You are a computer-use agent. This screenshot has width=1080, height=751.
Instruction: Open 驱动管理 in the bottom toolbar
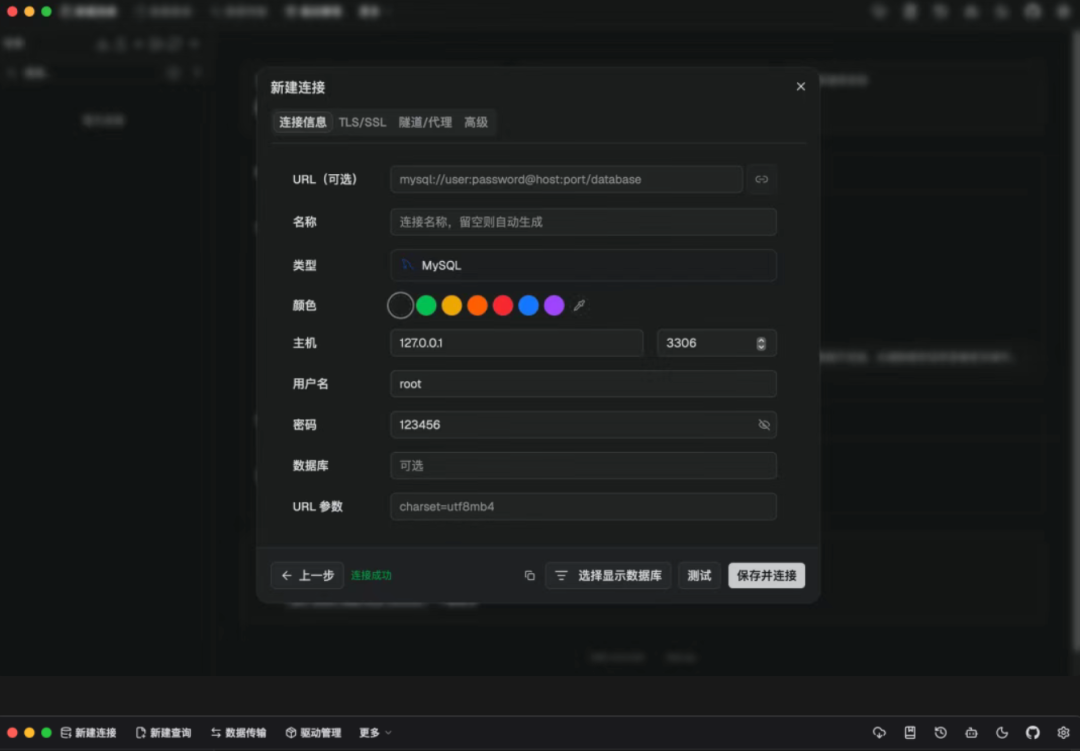tap(313, 732)
